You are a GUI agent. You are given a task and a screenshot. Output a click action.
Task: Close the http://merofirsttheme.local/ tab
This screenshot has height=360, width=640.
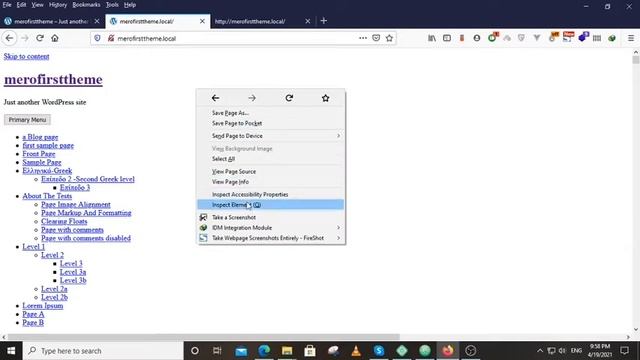pos(307,21)
